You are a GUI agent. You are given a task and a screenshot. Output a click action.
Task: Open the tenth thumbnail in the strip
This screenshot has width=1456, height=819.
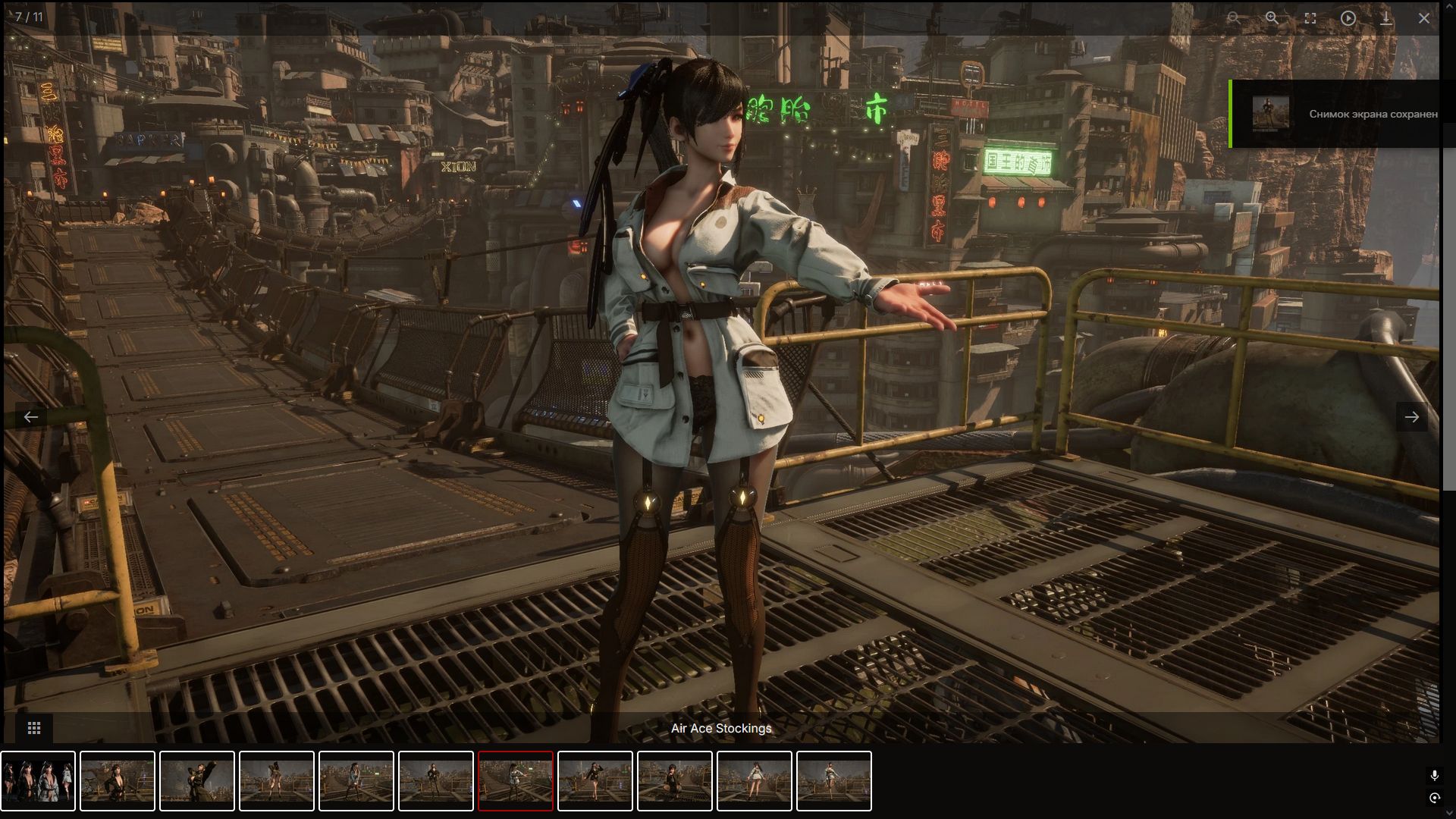point(755,781)
